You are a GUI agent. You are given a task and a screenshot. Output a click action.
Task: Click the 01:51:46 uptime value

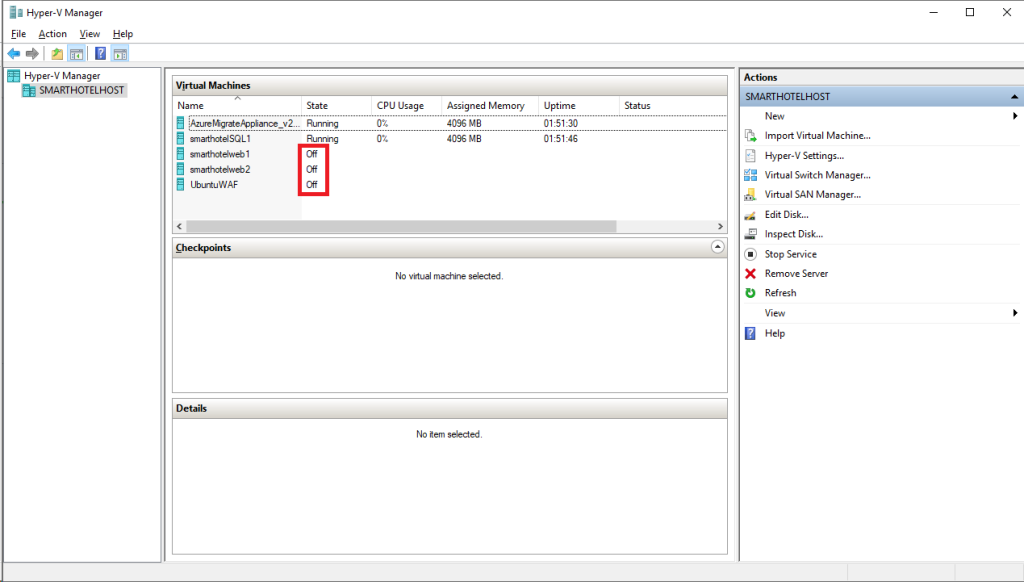(560, 138)
